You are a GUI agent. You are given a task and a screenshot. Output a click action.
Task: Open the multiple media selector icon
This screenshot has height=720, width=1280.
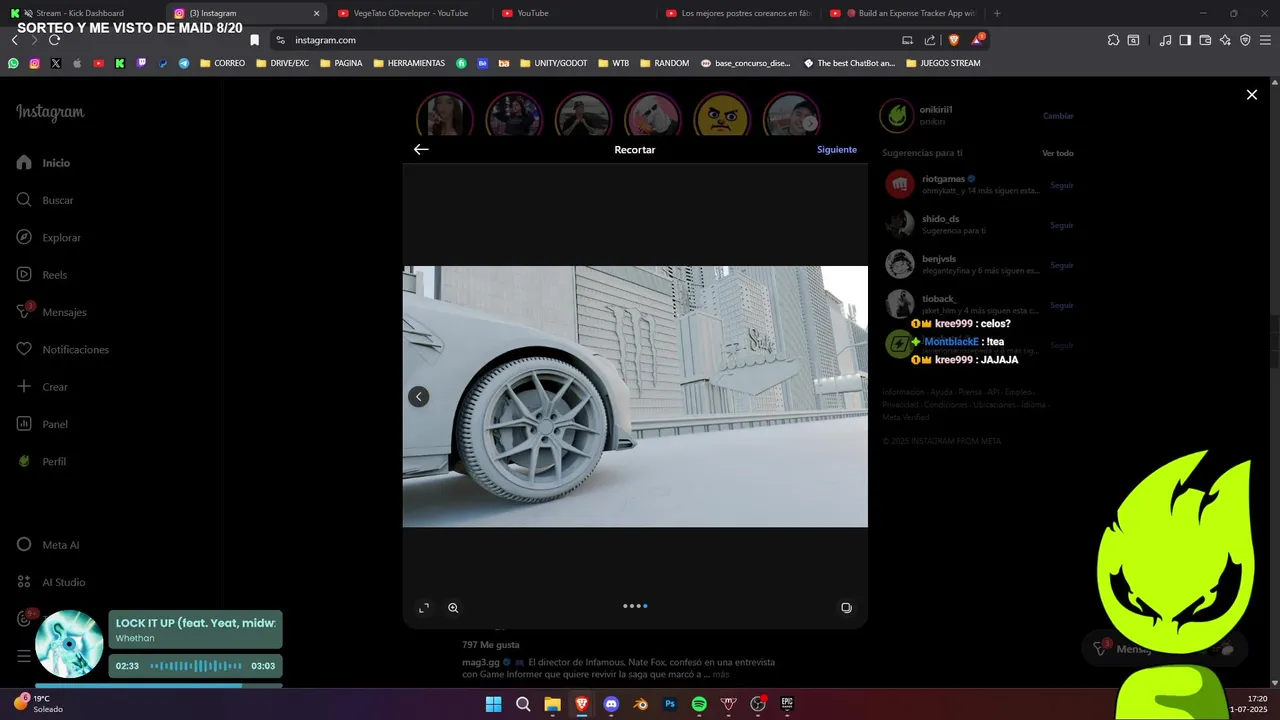[846, 608]
